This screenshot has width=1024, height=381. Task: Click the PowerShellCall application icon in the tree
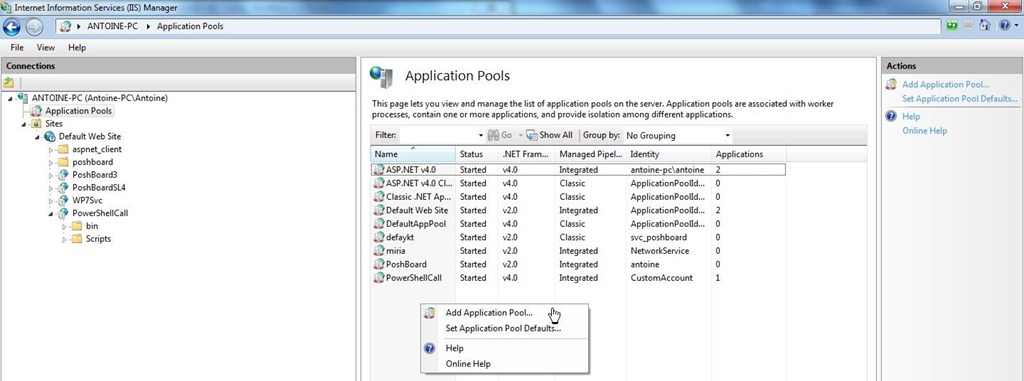tap(63, 214)
